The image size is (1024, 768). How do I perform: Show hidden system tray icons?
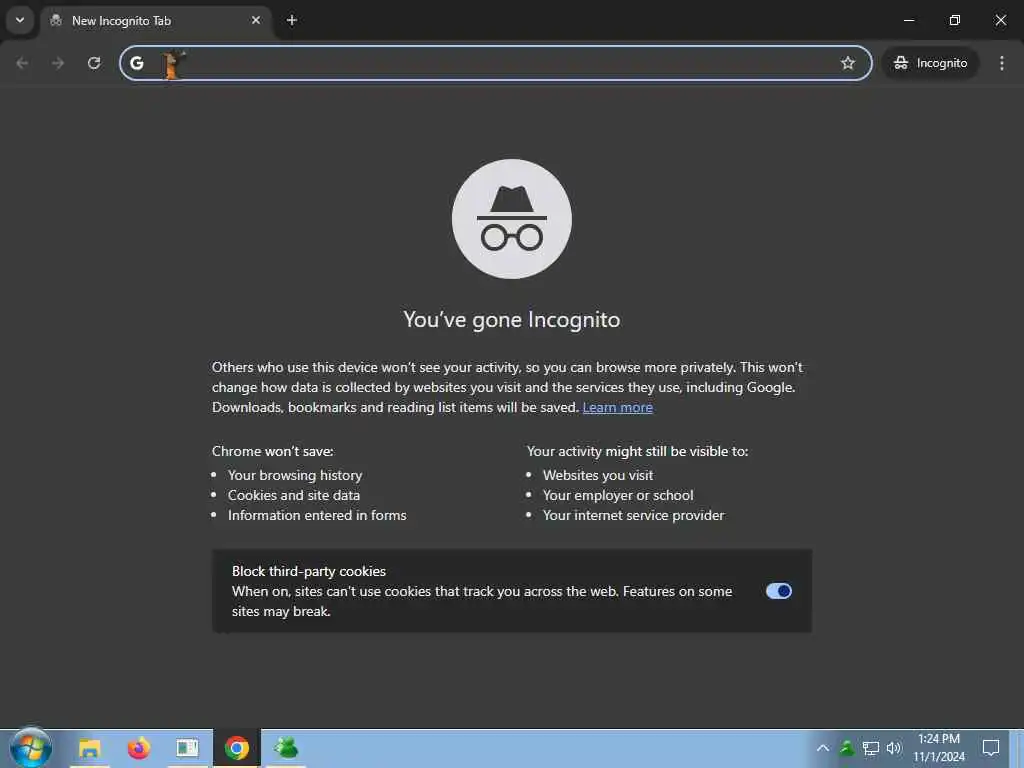tap(823, 748)
